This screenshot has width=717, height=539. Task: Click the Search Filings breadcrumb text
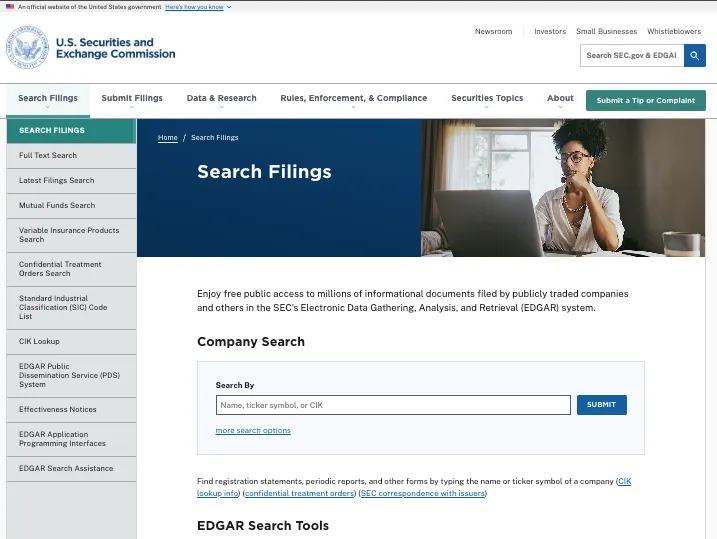214,138
